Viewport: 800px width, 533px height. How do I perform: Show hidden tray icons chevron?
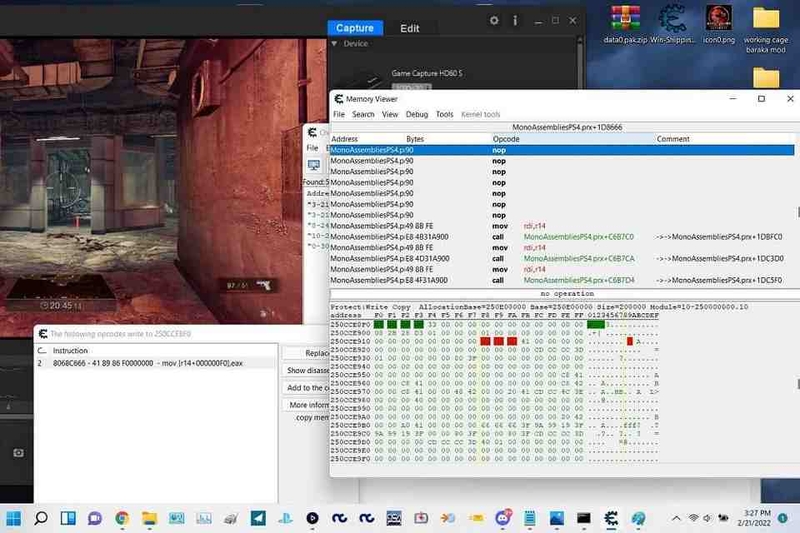[676, 518]
